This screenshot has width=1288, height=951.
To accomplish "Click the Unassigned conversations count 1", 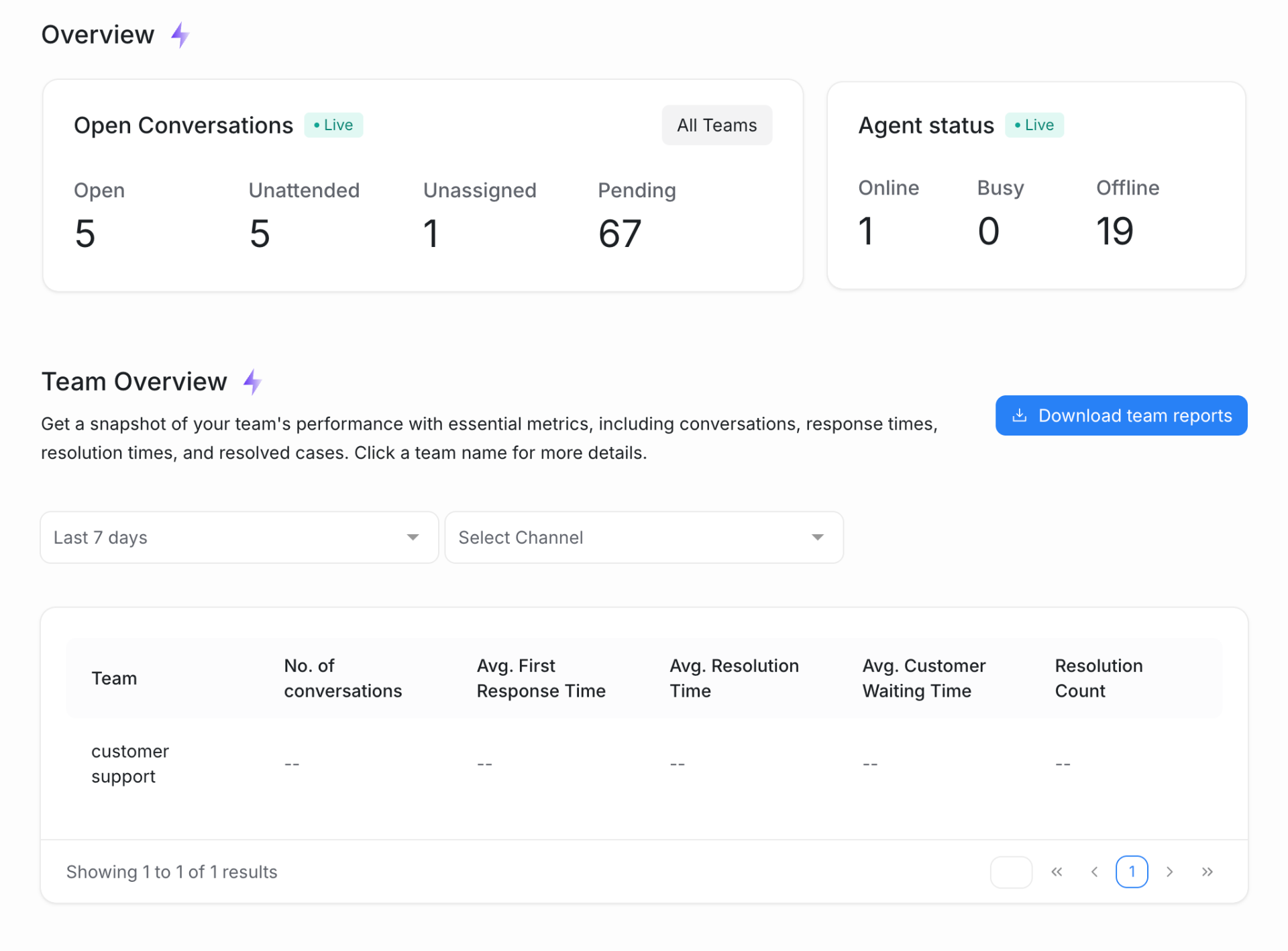I will pos(431,234).
